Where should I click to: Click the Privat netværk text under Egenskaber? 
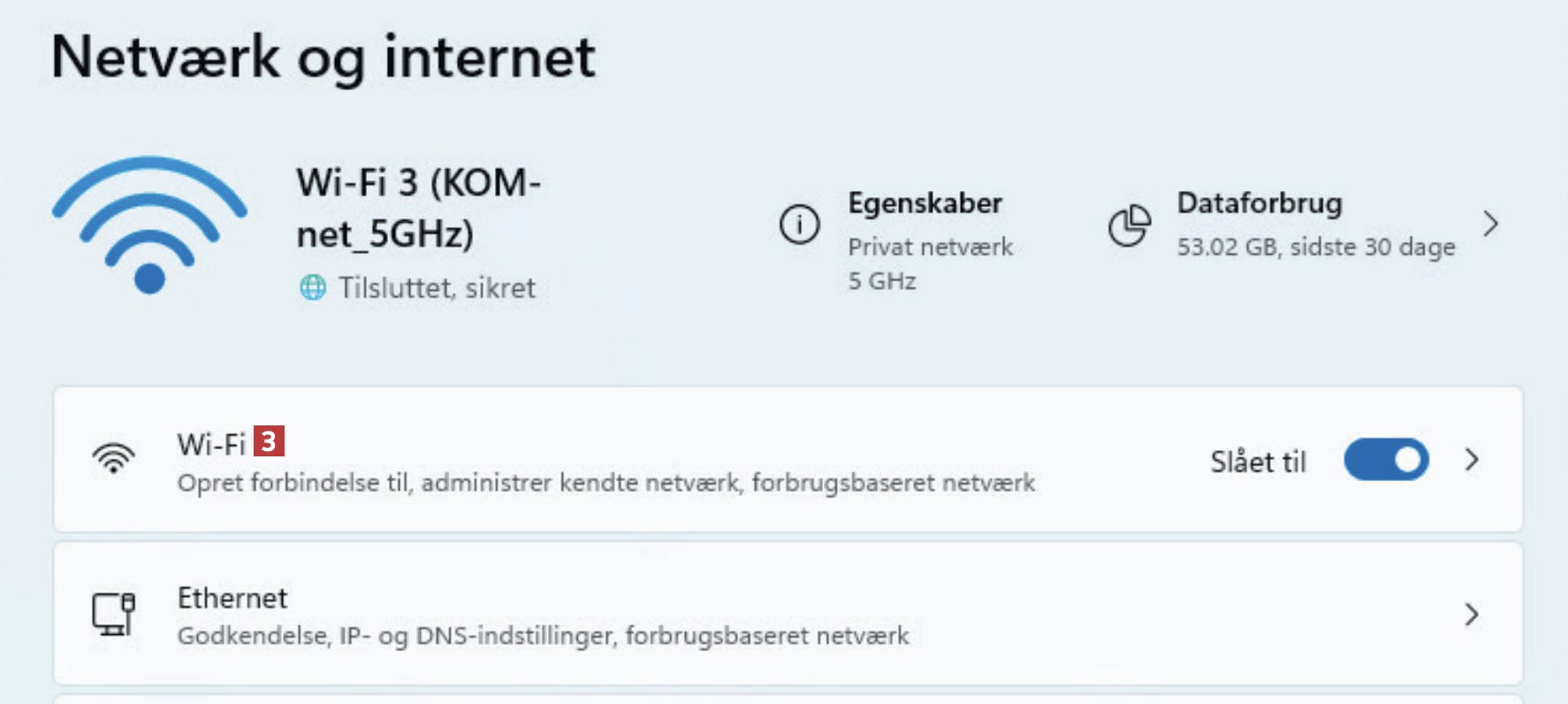click(930, 247)
